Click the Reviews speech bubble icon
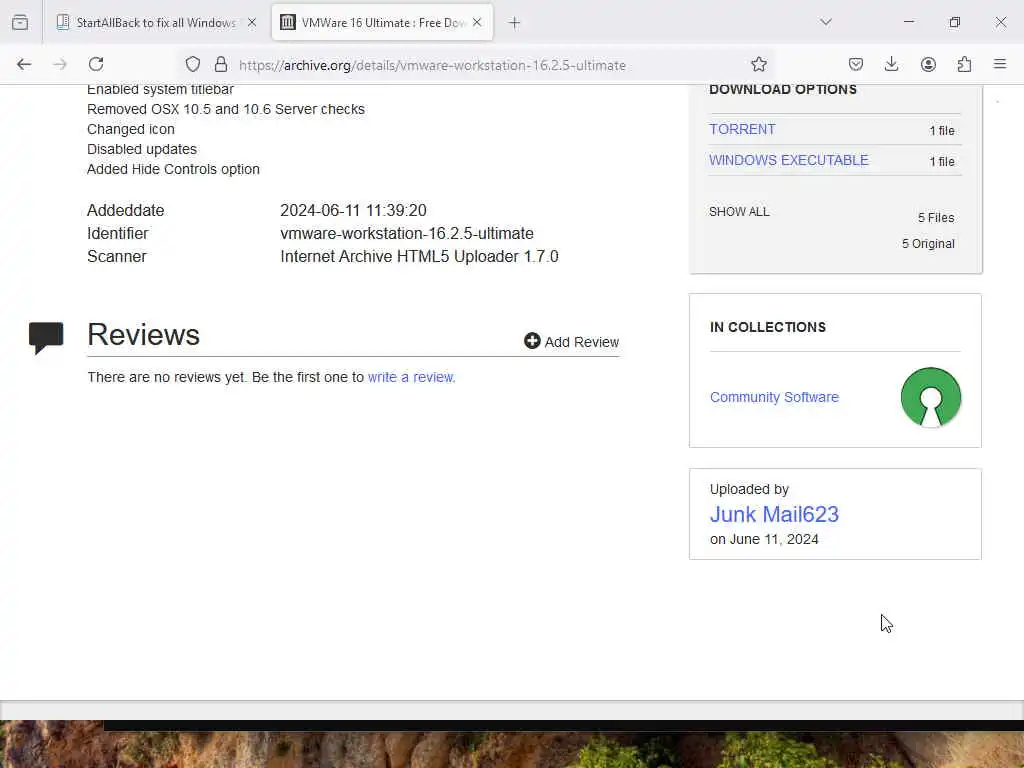Screen dimensions: 1024x768 [46, 338]
